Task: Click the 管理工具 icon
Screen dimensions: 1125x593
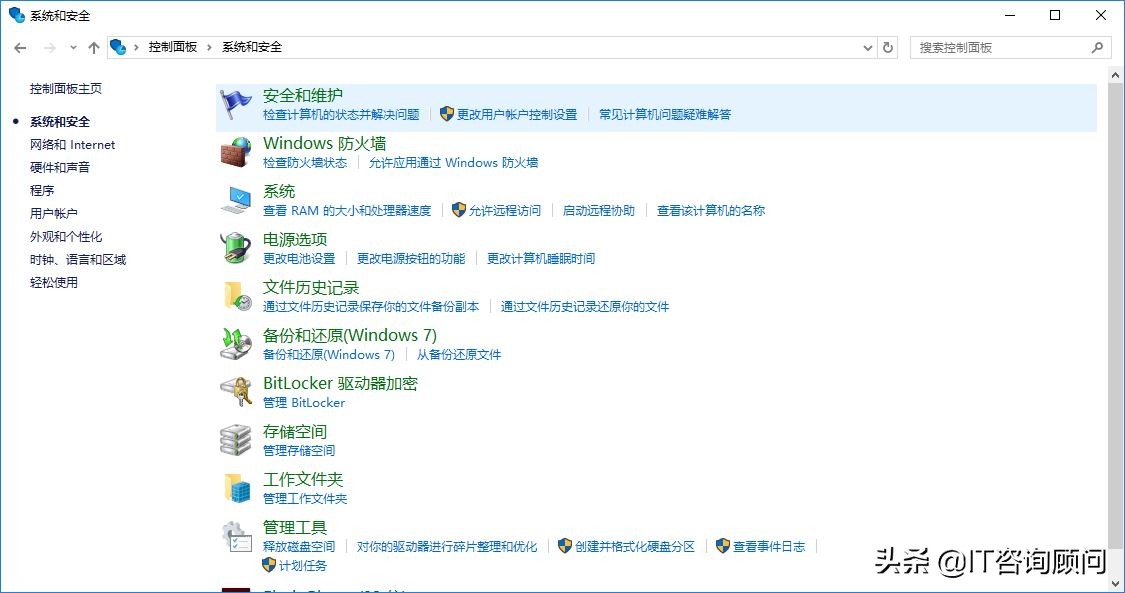Action: pos(236,534)
